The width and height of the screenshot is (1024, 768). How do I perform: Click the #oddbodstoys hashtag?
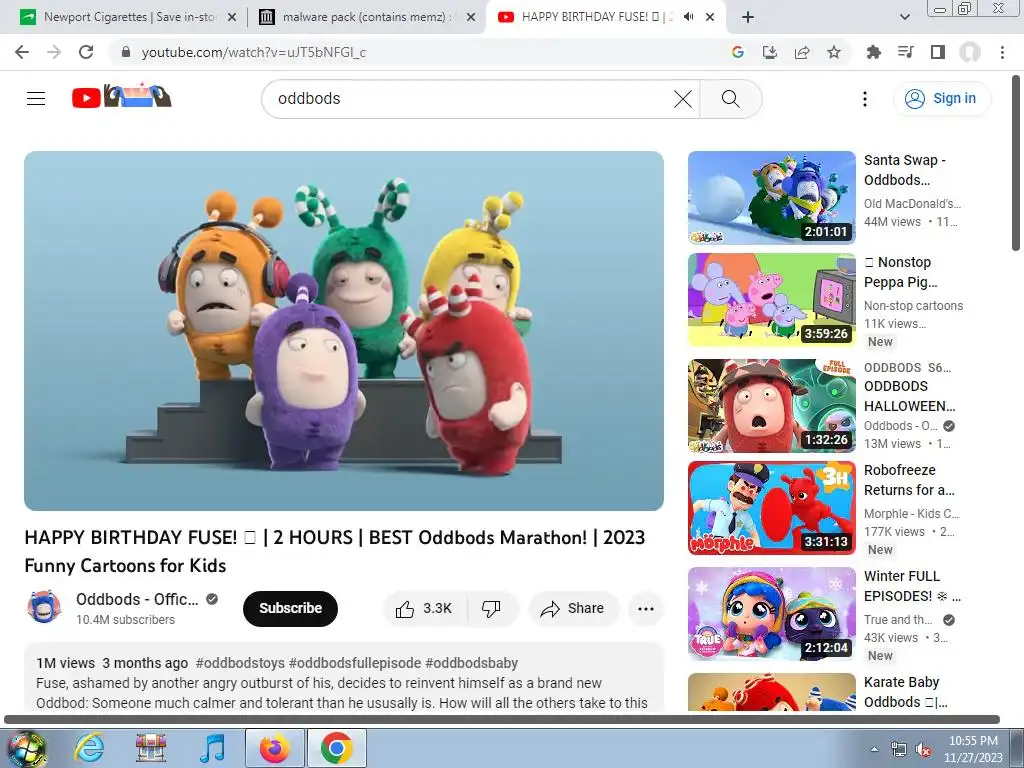240,663
